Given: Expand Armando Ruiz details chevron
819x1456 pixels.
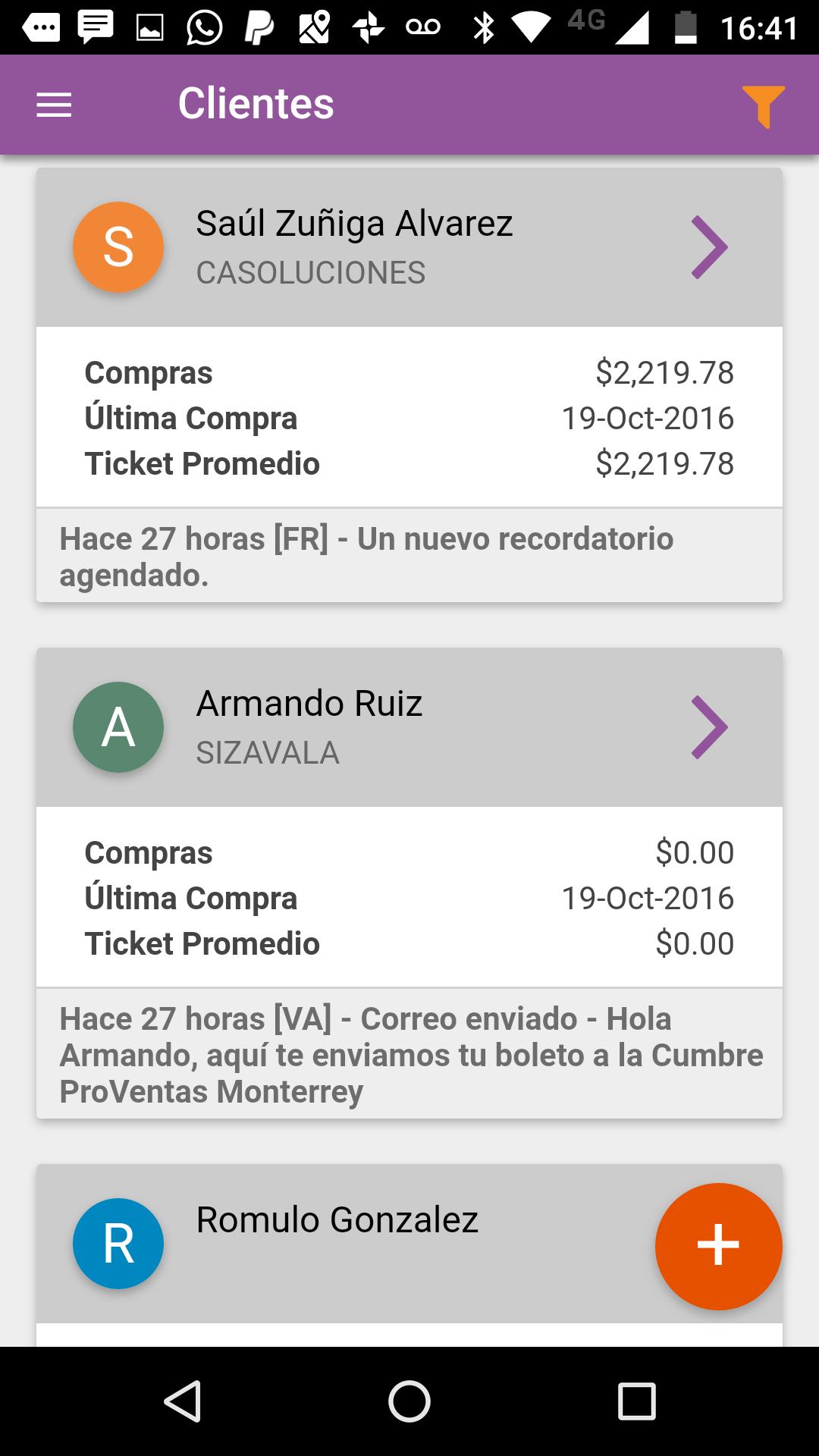Looking at the screenshot, I should pyautogui.click(x=709, y=727).
